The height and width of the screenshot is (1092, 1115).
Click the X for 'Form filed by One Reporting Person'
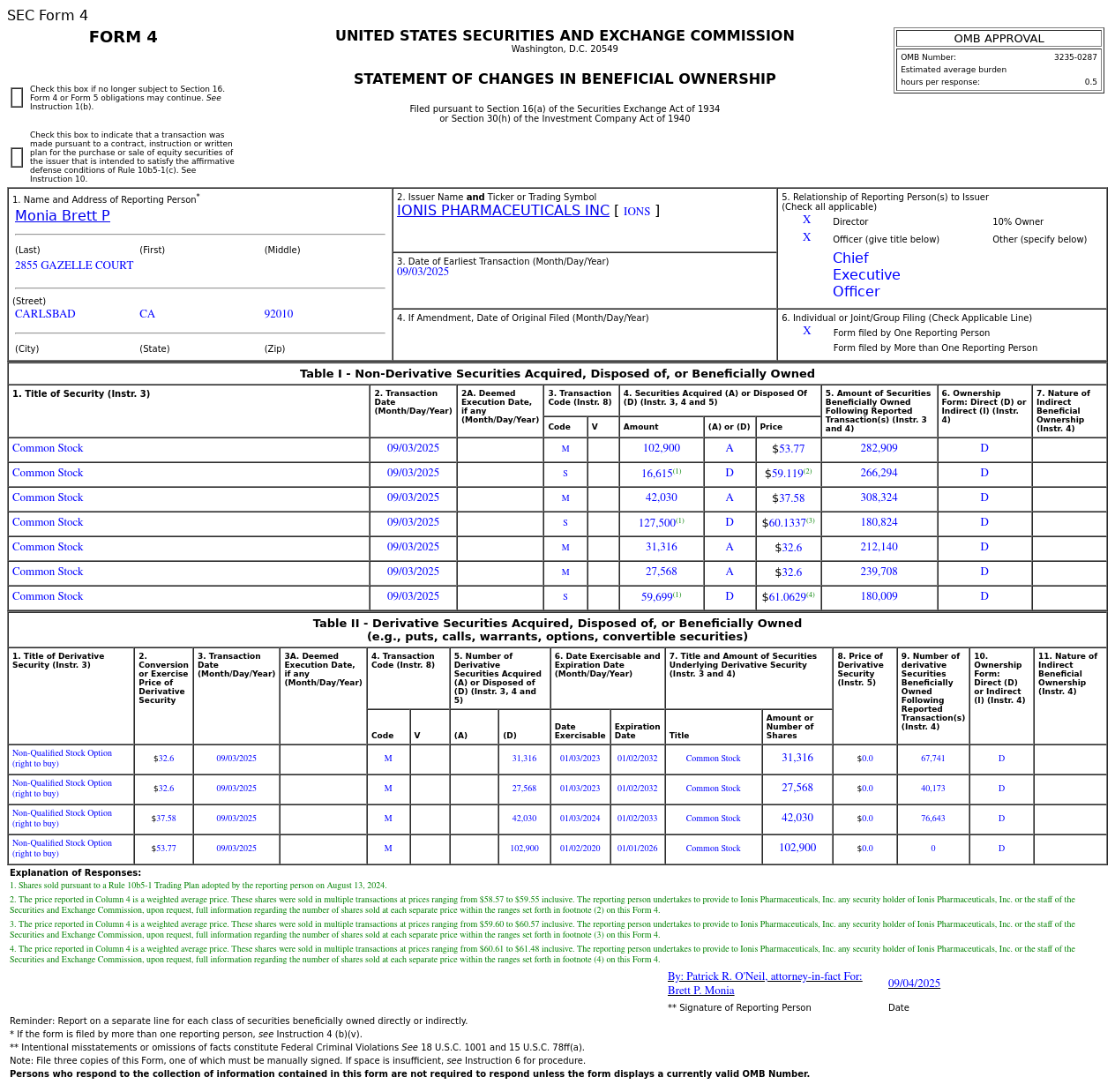coord(806,332)
